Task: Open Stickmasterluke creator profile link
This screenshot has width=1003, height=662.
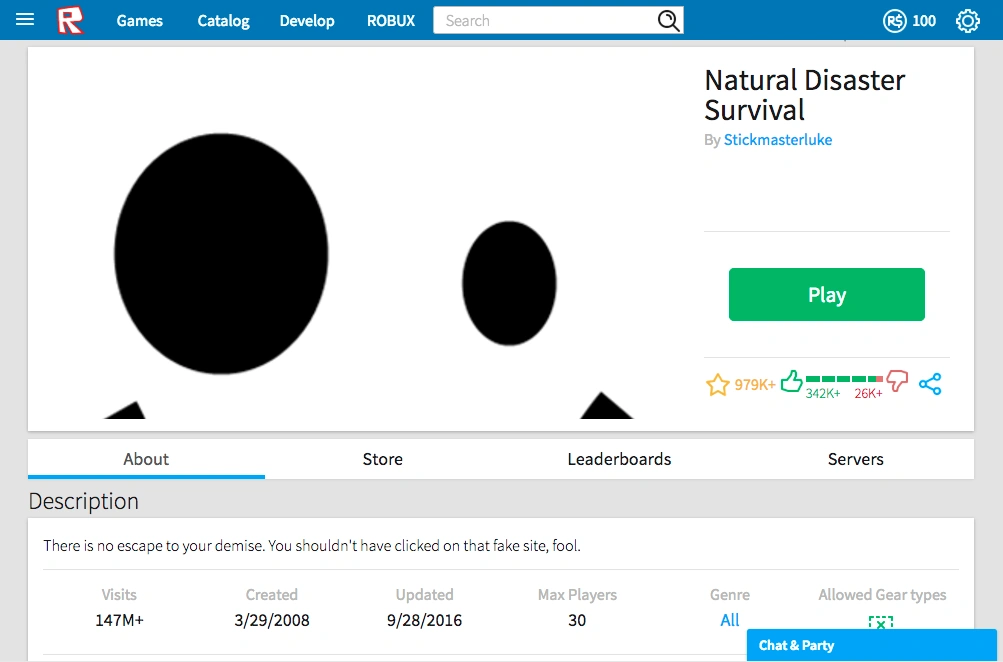Action: coord(778,140)
